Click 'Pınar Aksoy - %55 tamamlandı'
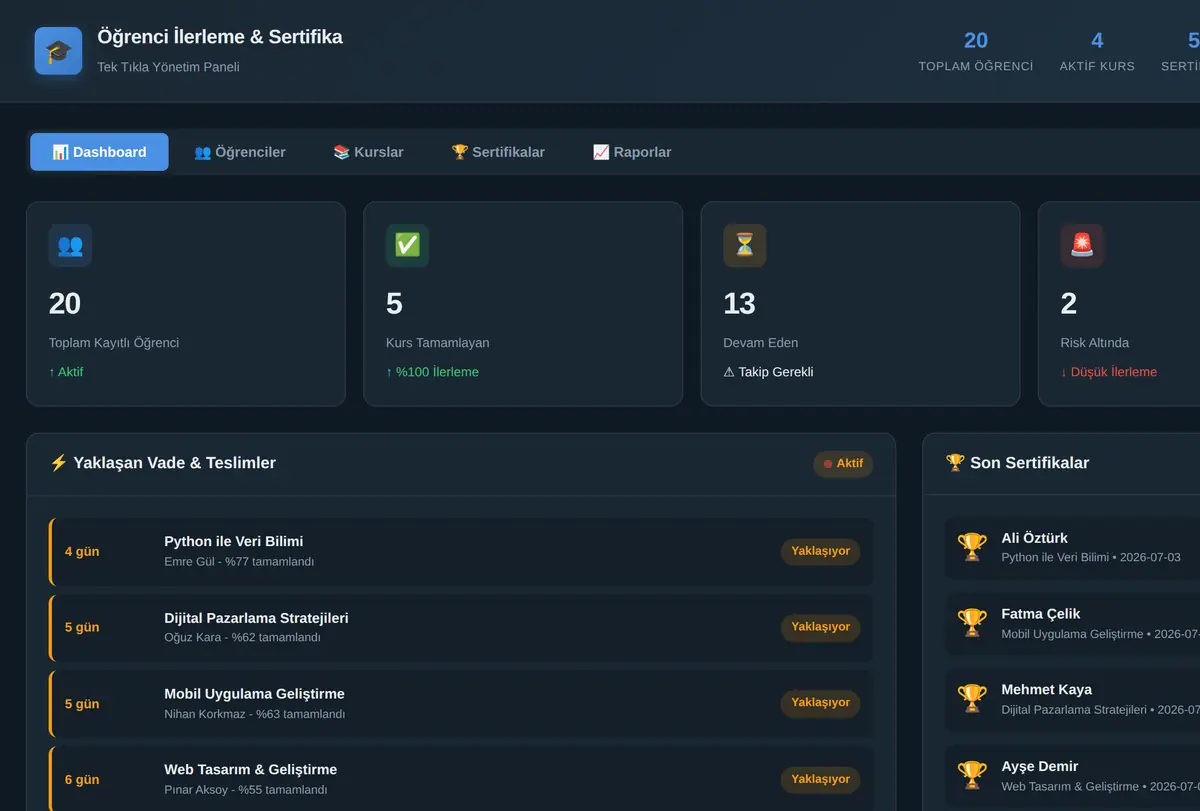Screen dimensions: 1200x811 click(246, 790)
